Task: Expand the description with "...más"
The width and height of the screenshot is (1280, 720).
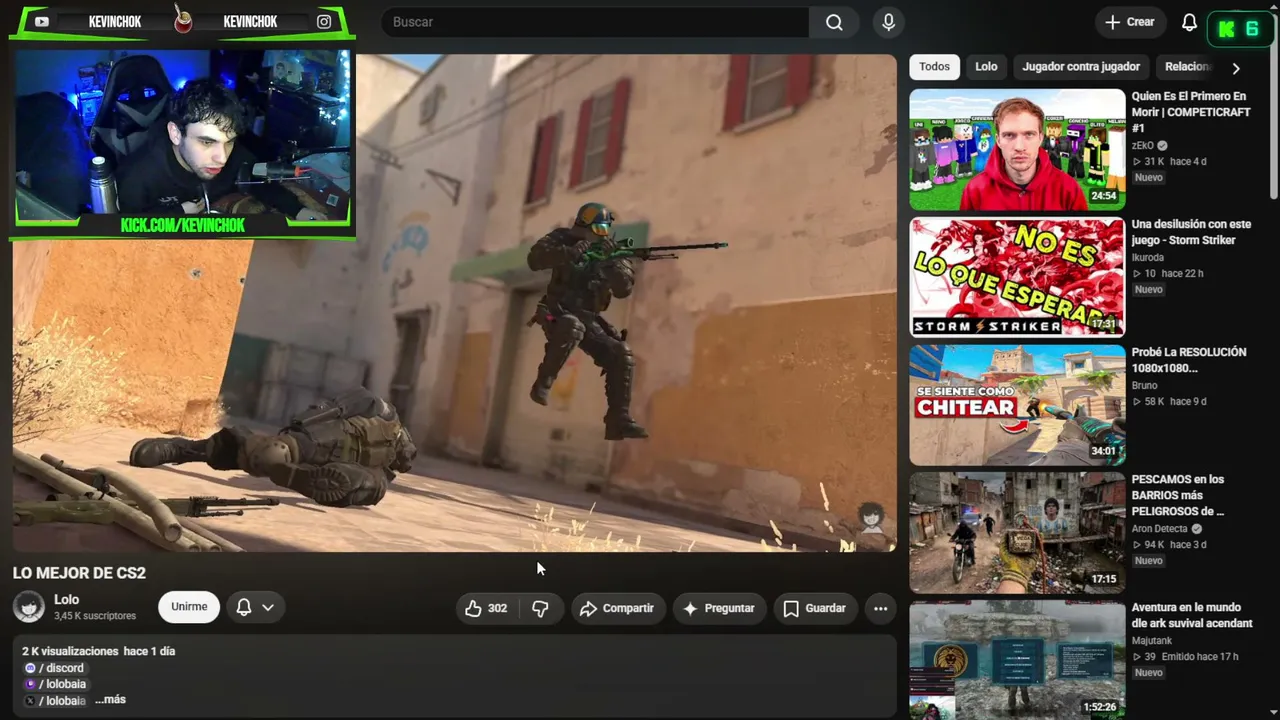Action: tap(110, 700)
